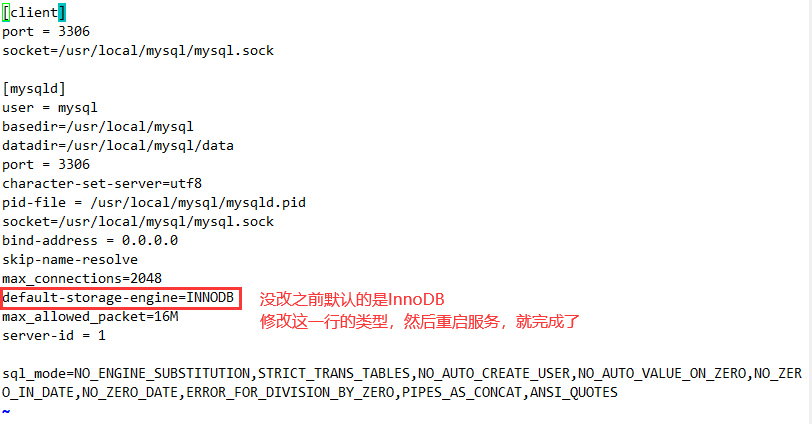Click the bind-address = 0.0.0.0 line
The image size is (812, 424).
[90, 241]
